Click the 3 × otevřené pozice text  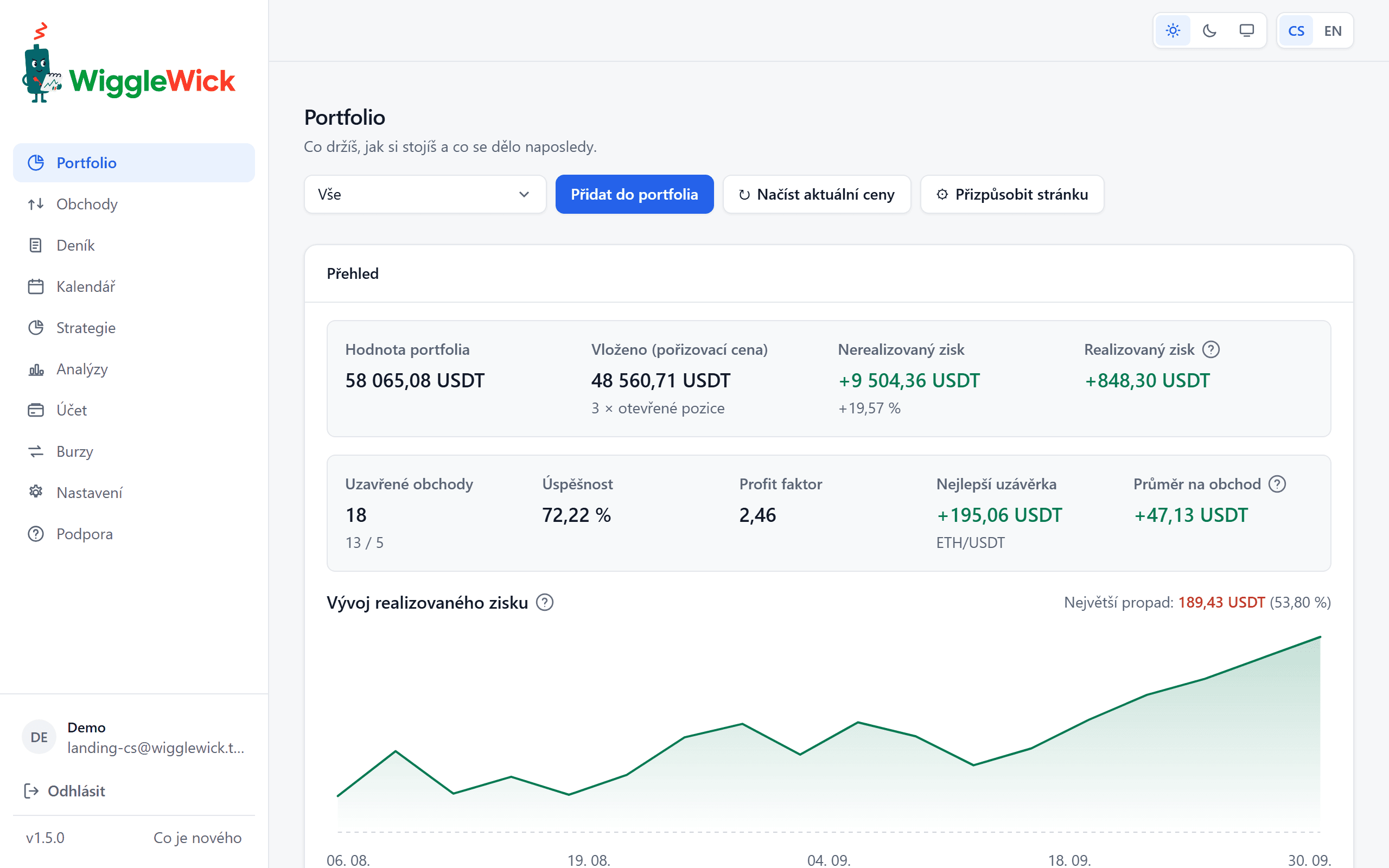click(658, 408)
